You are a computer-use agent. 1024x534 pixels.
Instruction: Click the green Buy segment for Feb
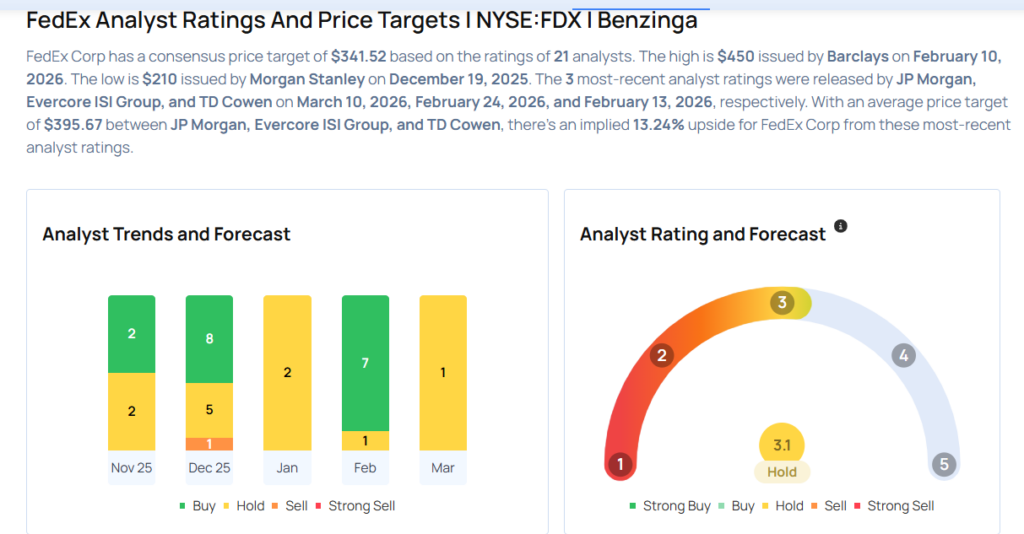pos(365,362)
